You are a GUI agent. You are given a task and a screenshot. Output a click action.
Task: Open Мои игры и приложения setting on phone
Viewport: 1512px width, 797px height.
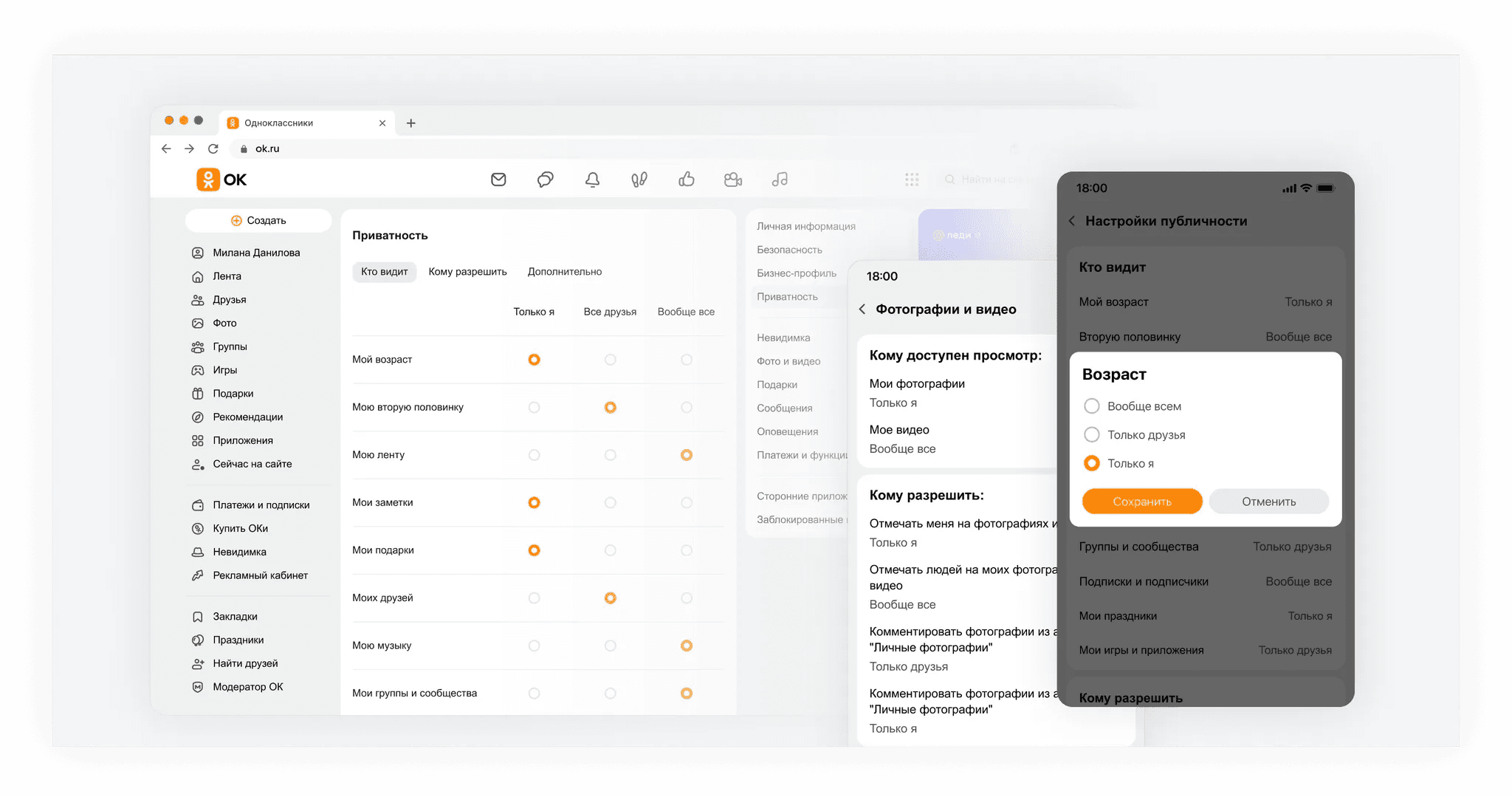click(1205, 650)
